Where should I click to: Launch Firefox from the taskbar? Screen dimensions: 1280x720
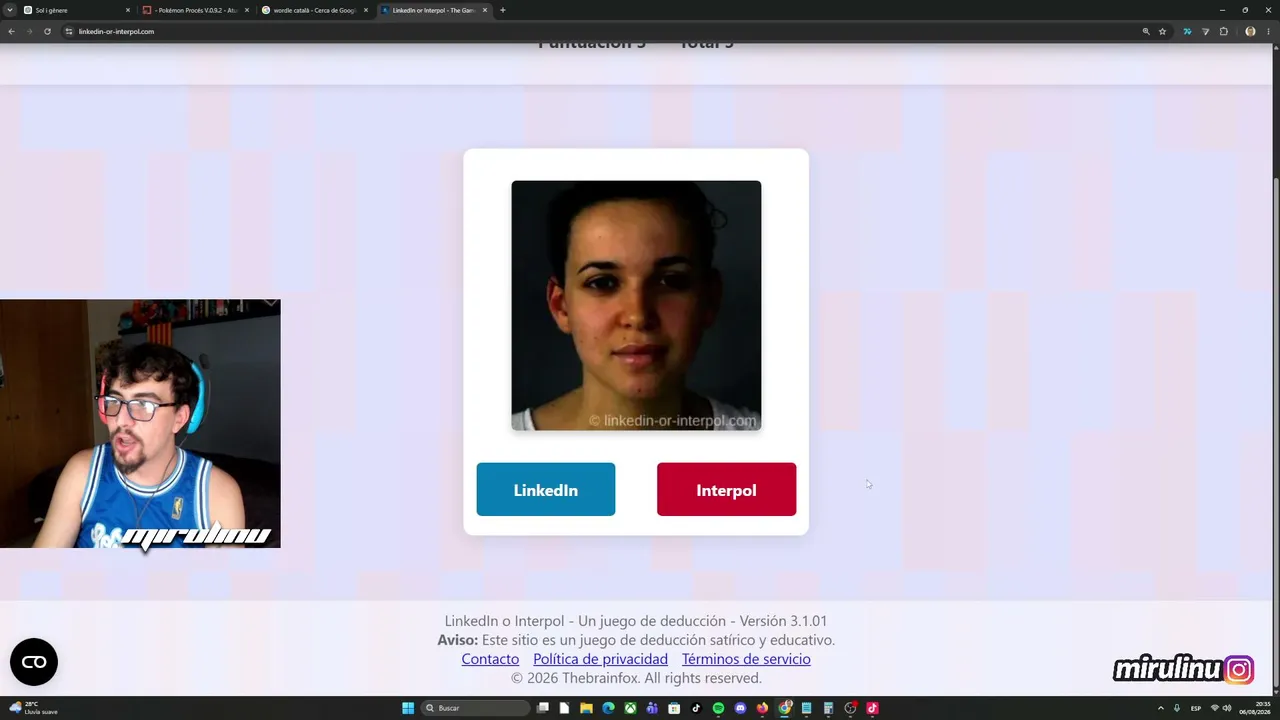(x=762, y=708)
